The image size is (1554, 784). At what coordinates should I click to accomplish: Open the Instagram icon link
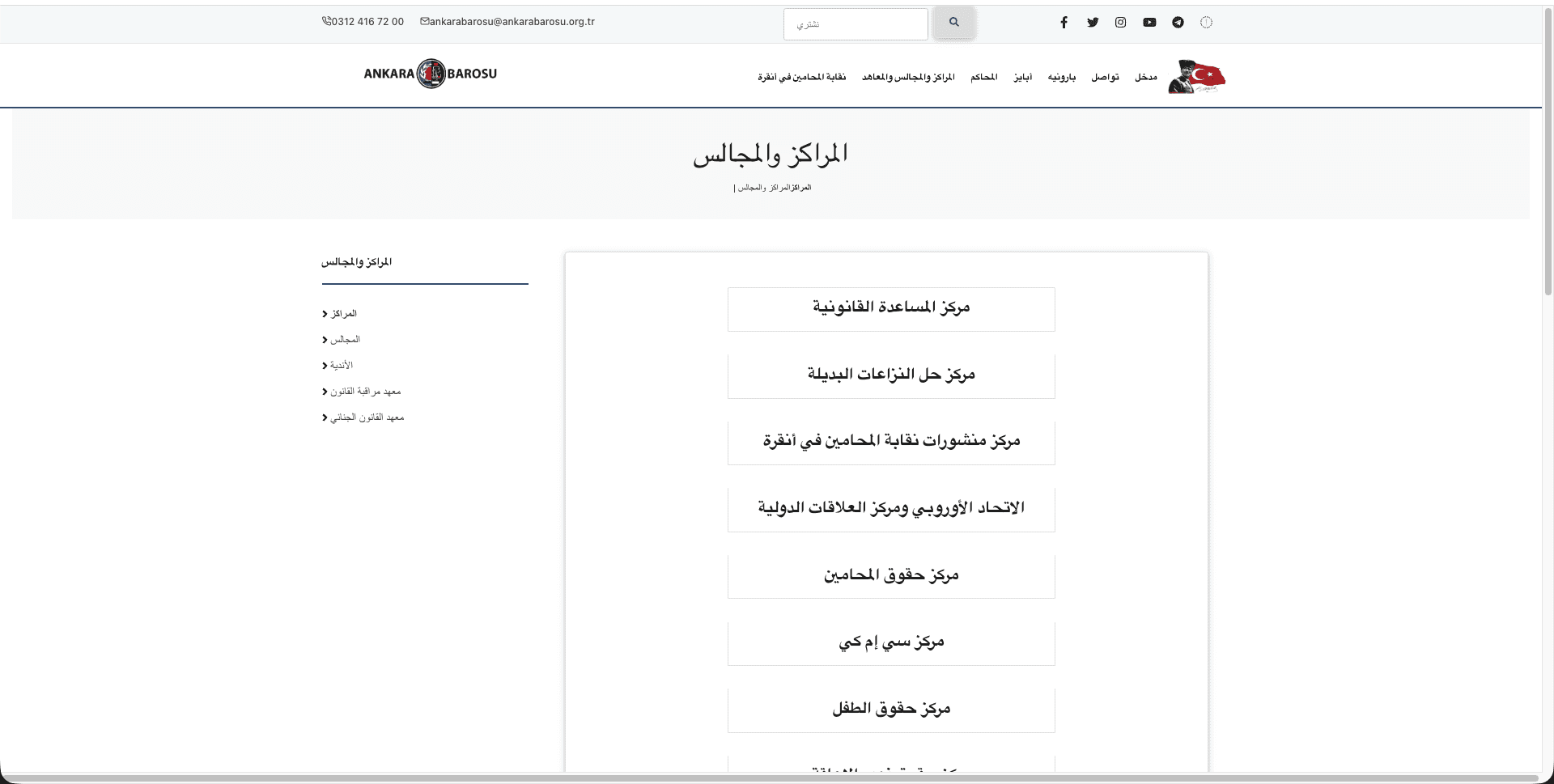[1120, 23]
